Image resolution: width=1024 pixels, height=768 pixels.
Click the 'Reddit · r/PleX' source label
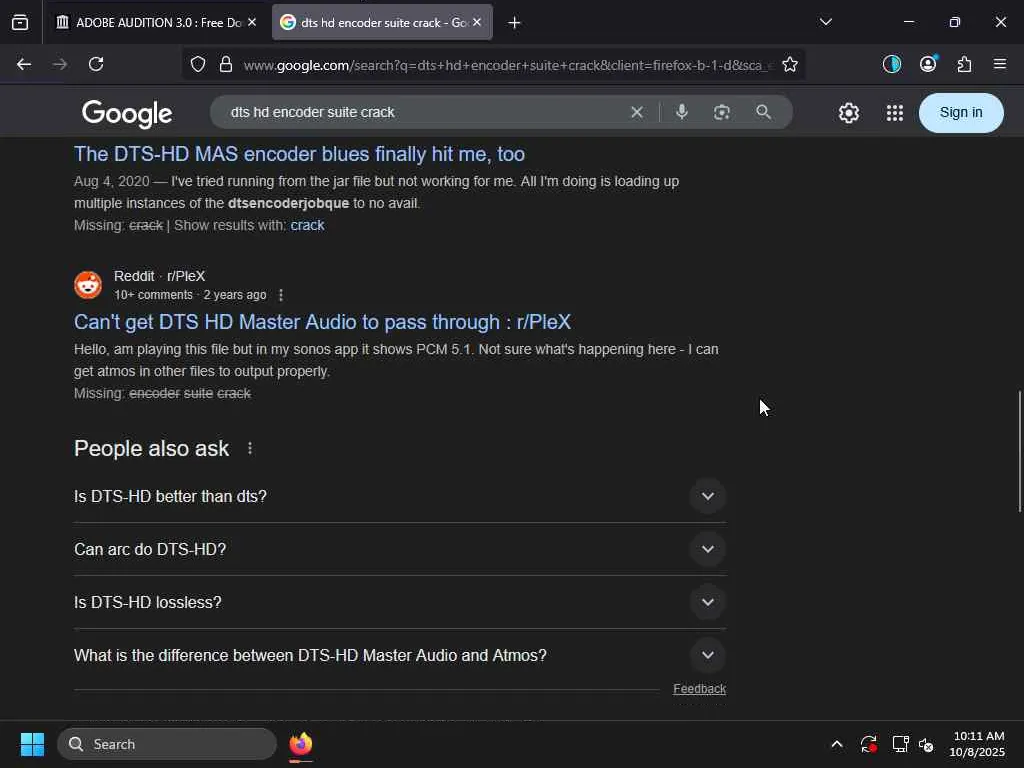pos(159,276)
